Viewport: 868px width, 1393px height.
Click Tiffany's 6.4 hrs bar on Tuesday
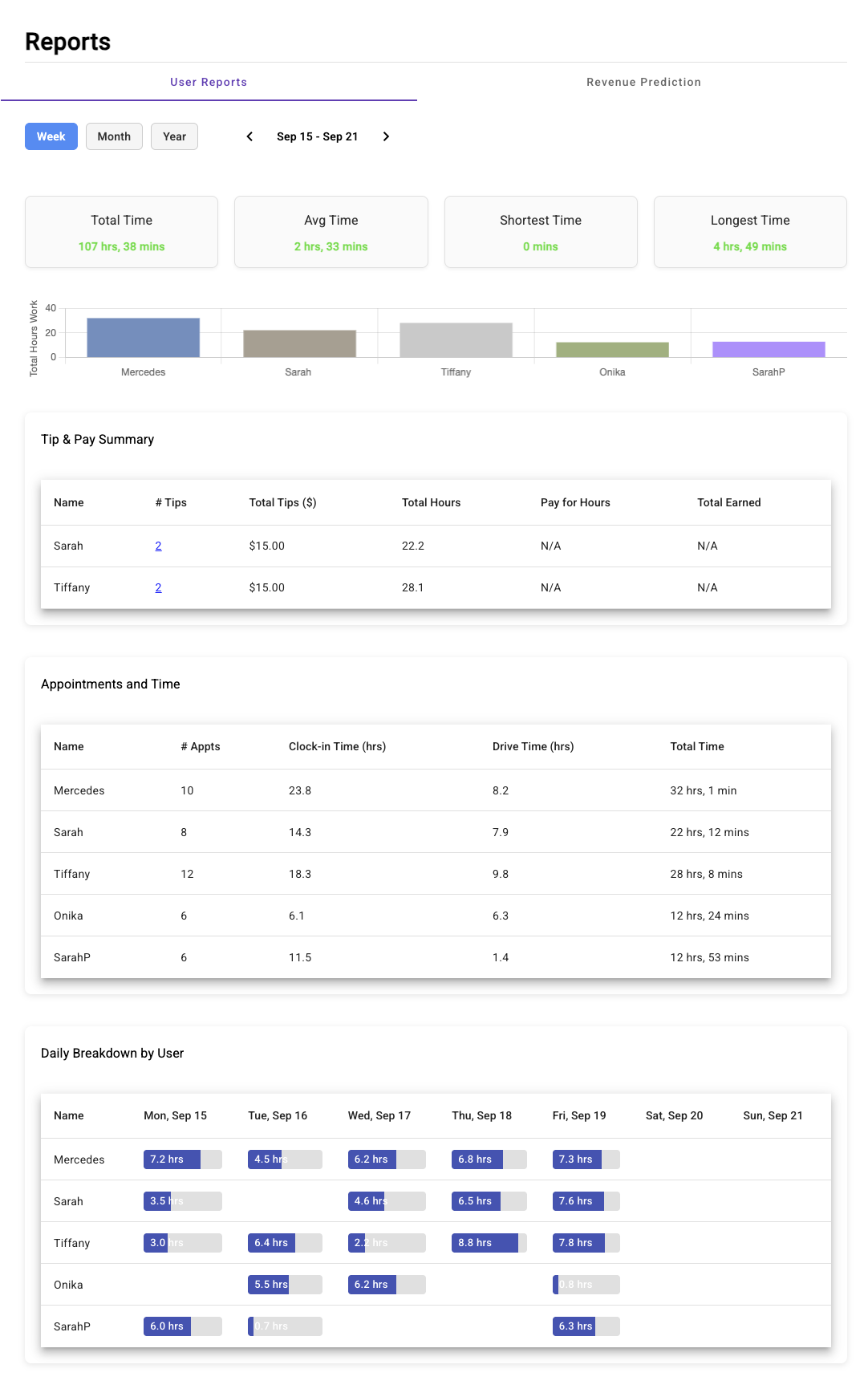(x=285, y=1243)
